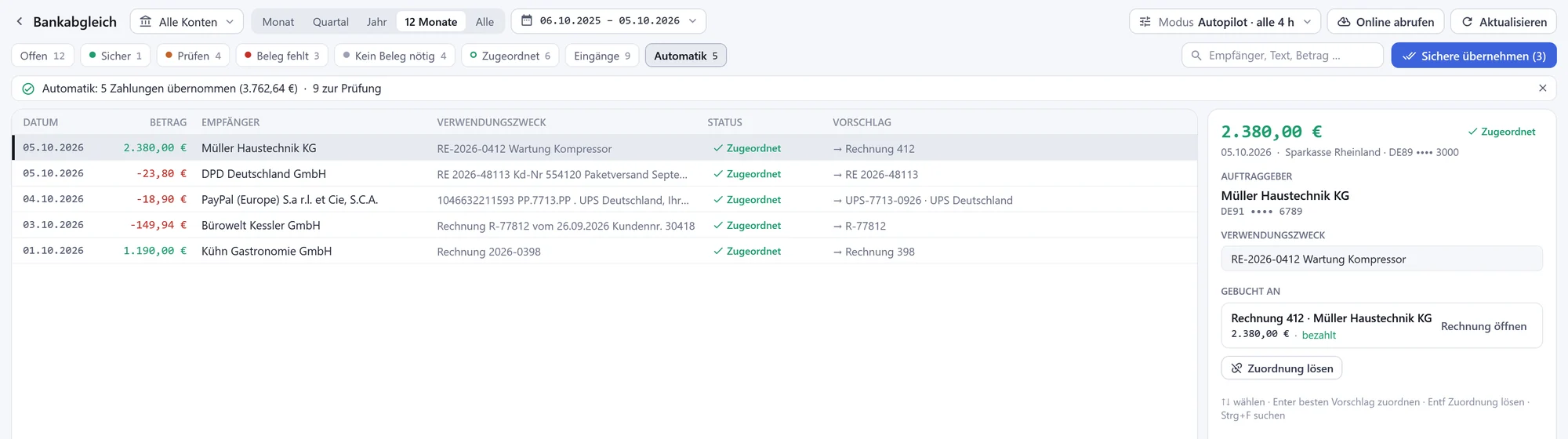Click the amount 1.190,00 € in the table

pyautogui.click(x=155, y=251)
